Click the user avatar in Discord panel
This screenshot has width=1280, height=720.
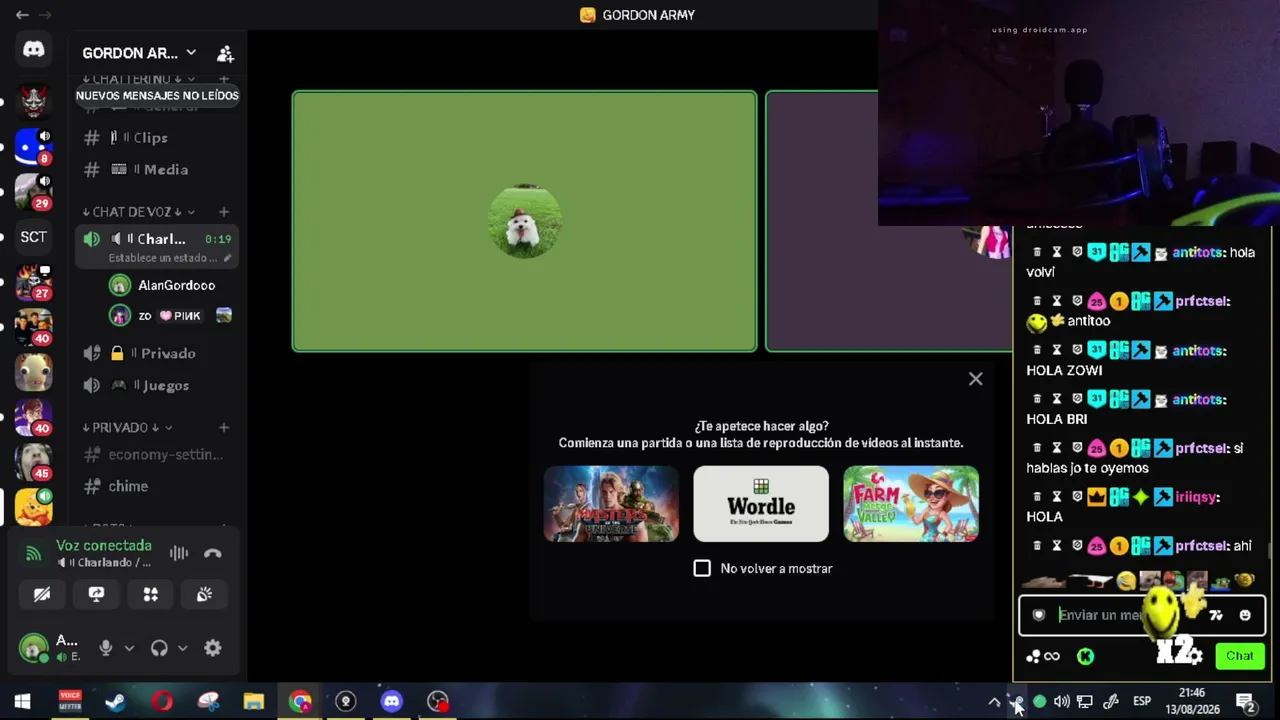point(34,648)
